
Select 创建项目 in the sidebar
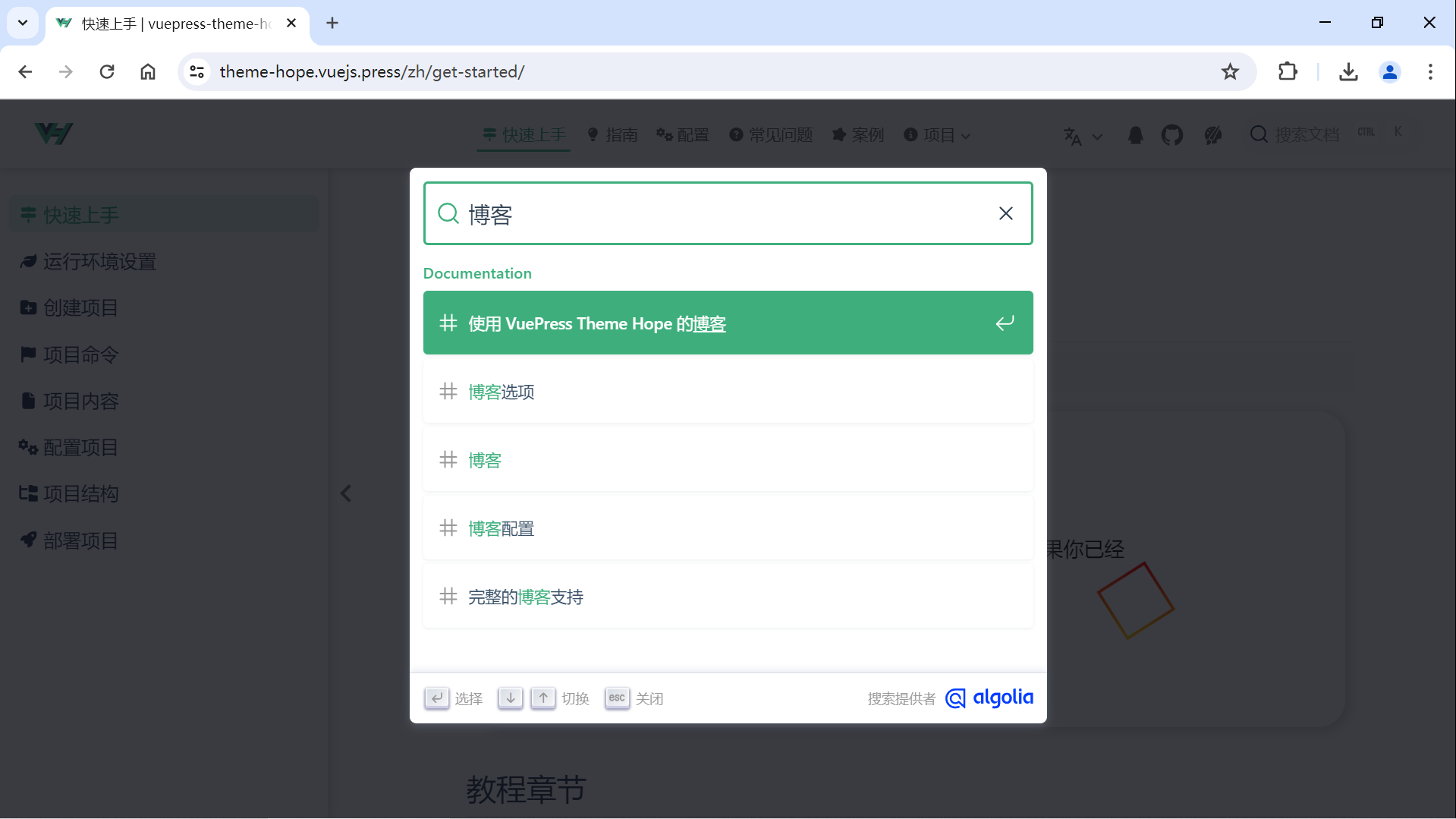(164, 307)
